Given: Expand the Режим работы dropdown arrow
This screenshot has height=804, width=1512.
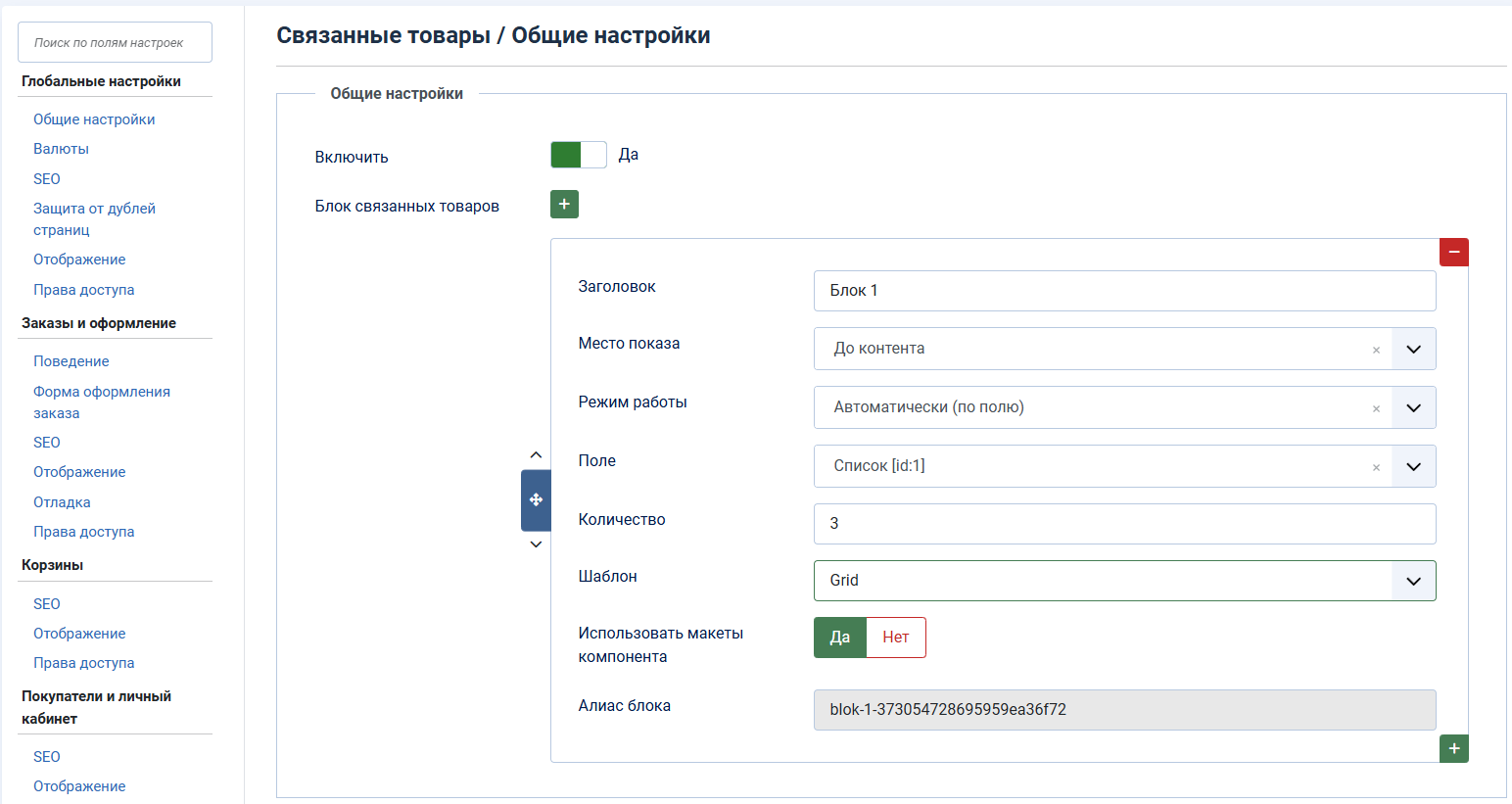Looking at the screenshot, I should (1413, 408).
